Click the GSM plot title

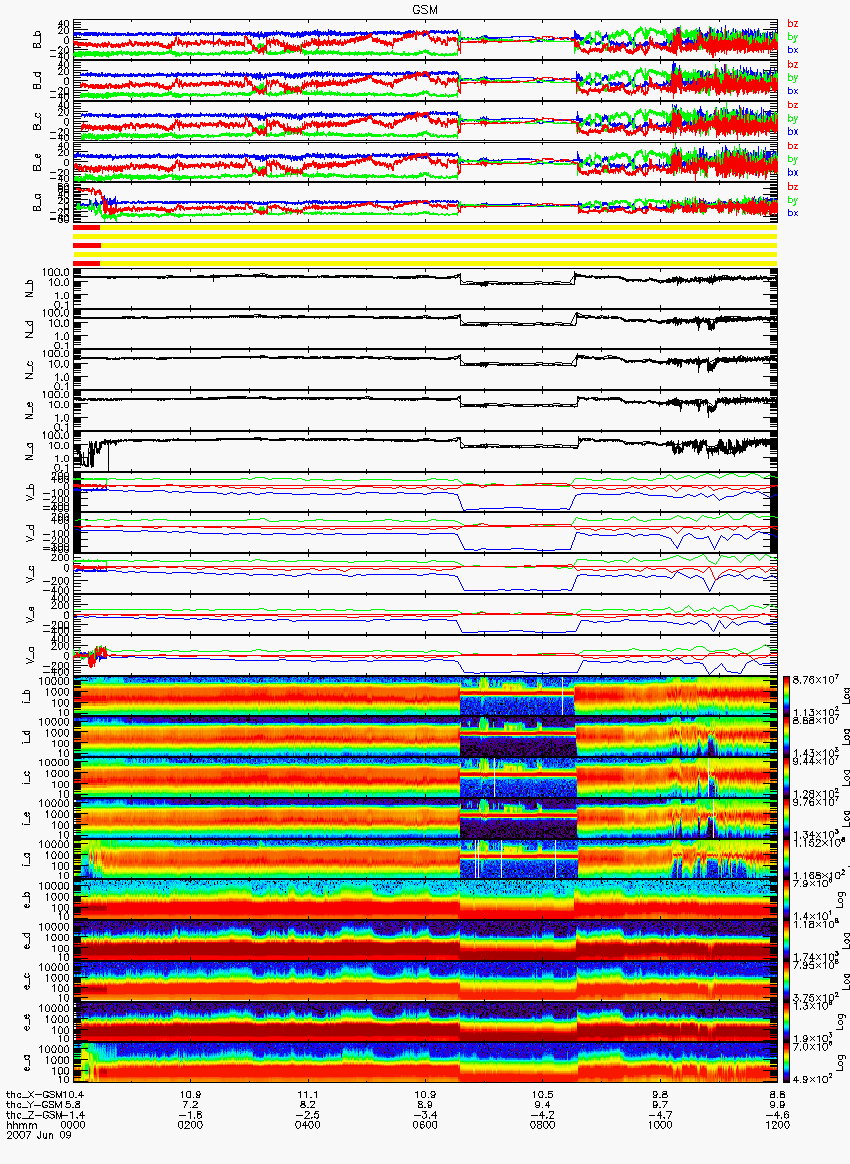tap(425, 8)
